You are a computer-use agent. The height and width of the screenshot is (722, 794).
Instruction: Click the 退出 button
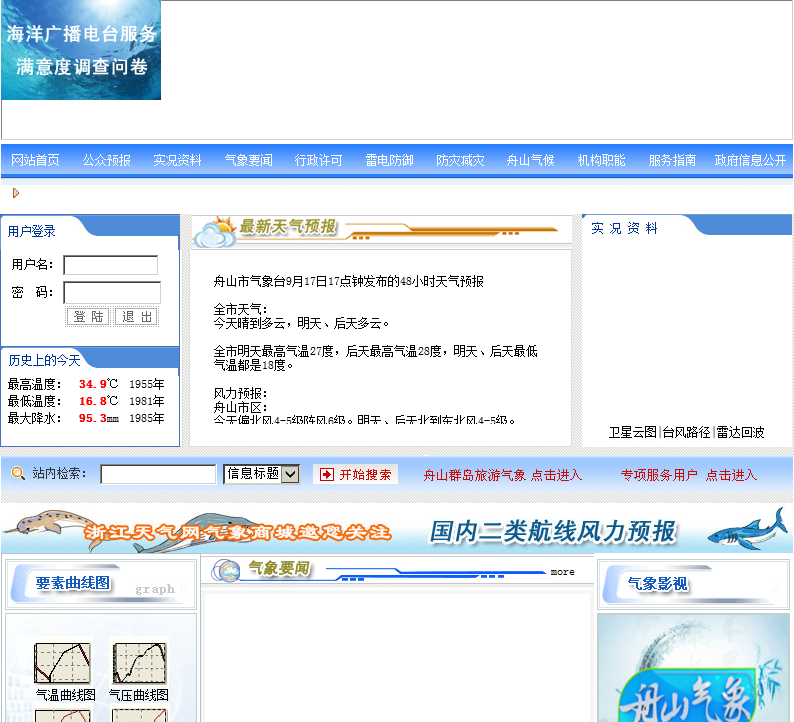[137, 317]
